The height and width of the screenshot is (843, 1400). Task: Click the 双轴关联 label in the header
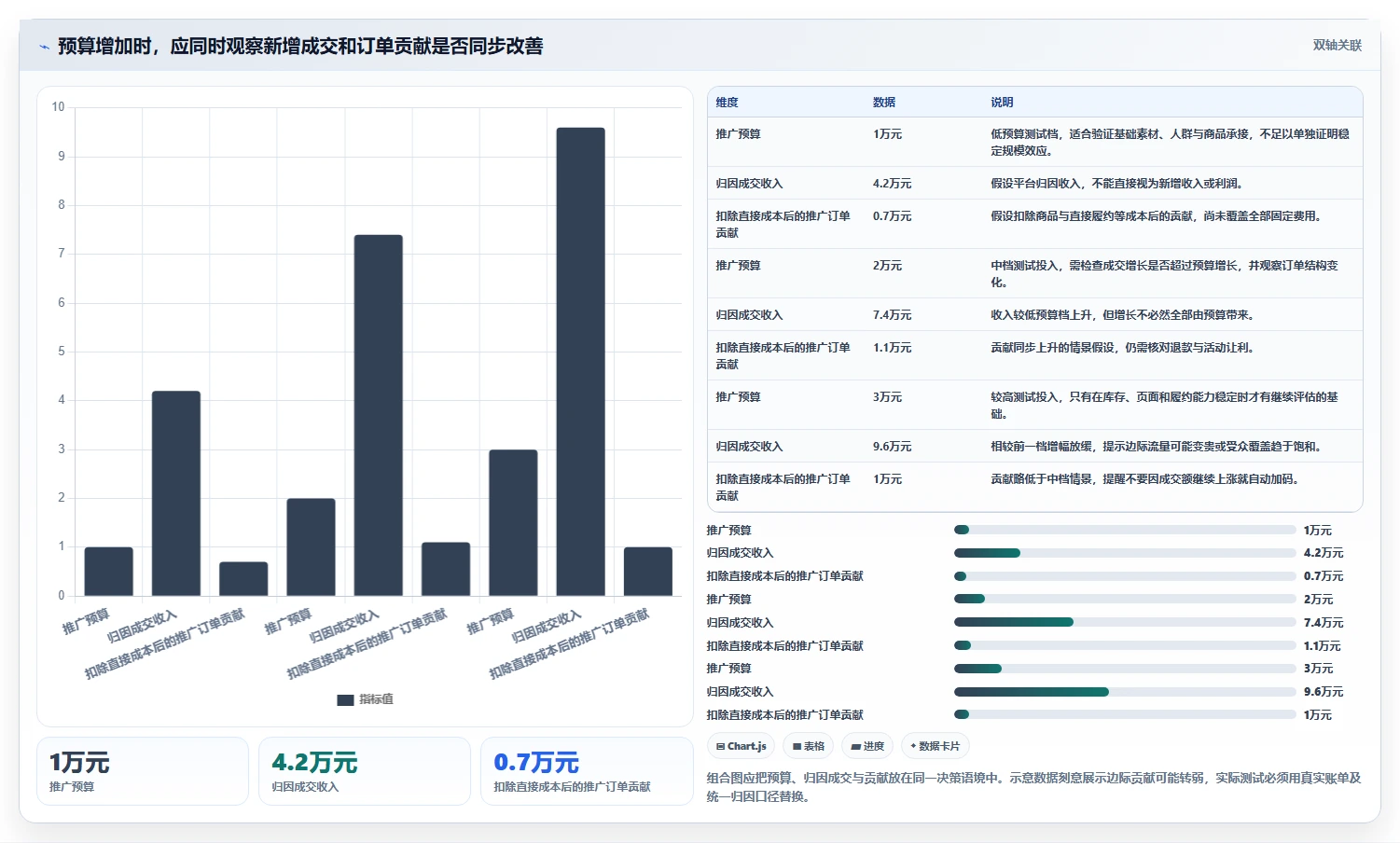coord(1337,45)
